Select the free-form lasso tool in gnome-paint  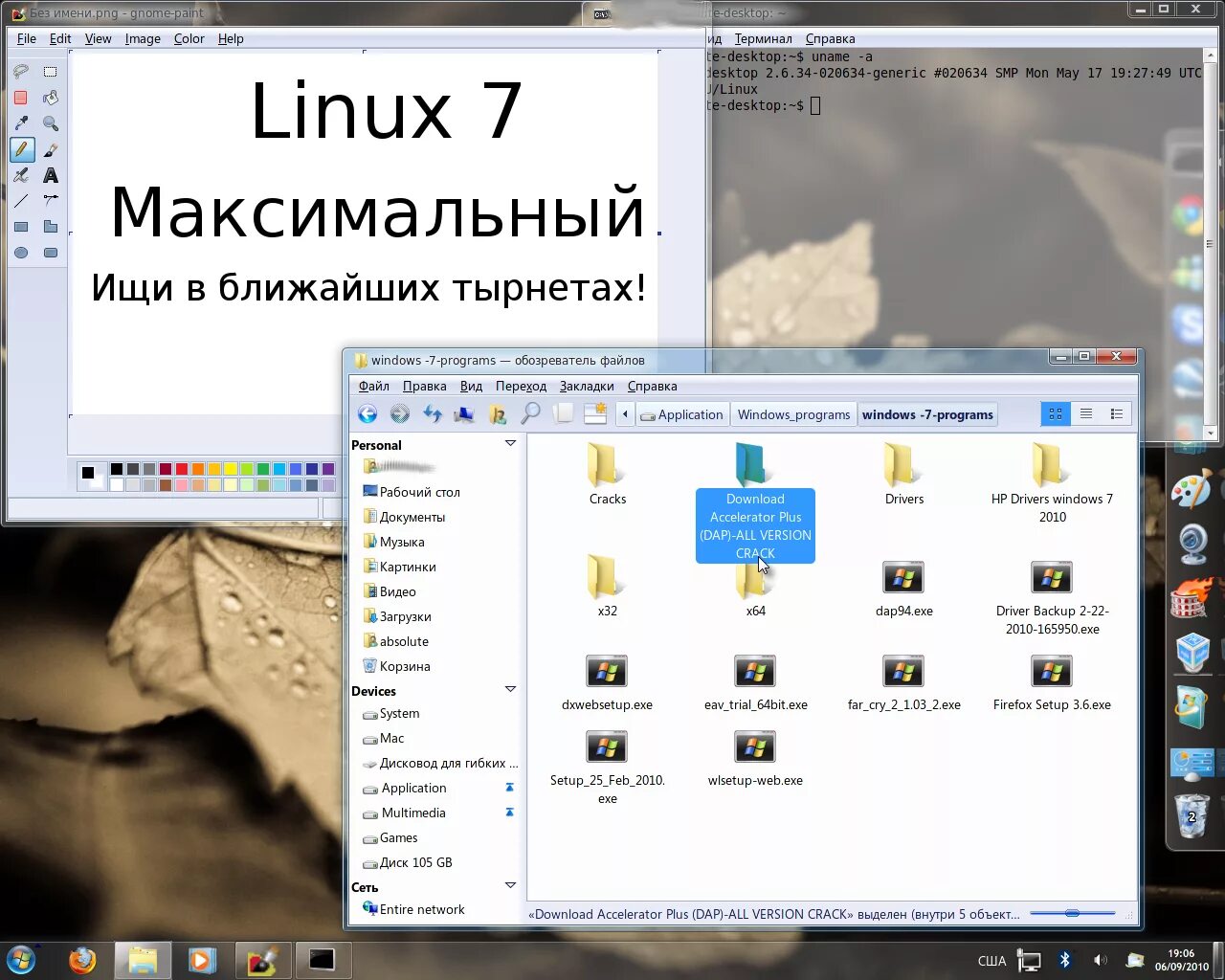tap(21, 72)
